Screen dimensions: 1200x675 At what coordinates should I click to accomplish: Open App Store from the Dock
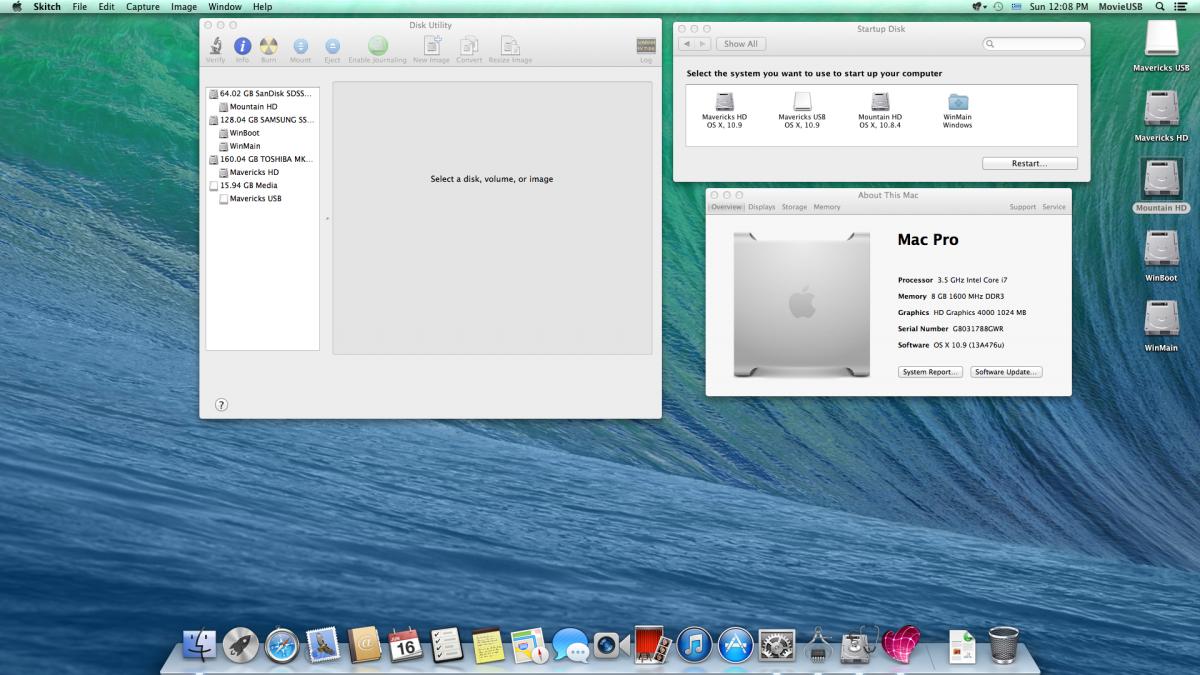(x=735, y=645)
